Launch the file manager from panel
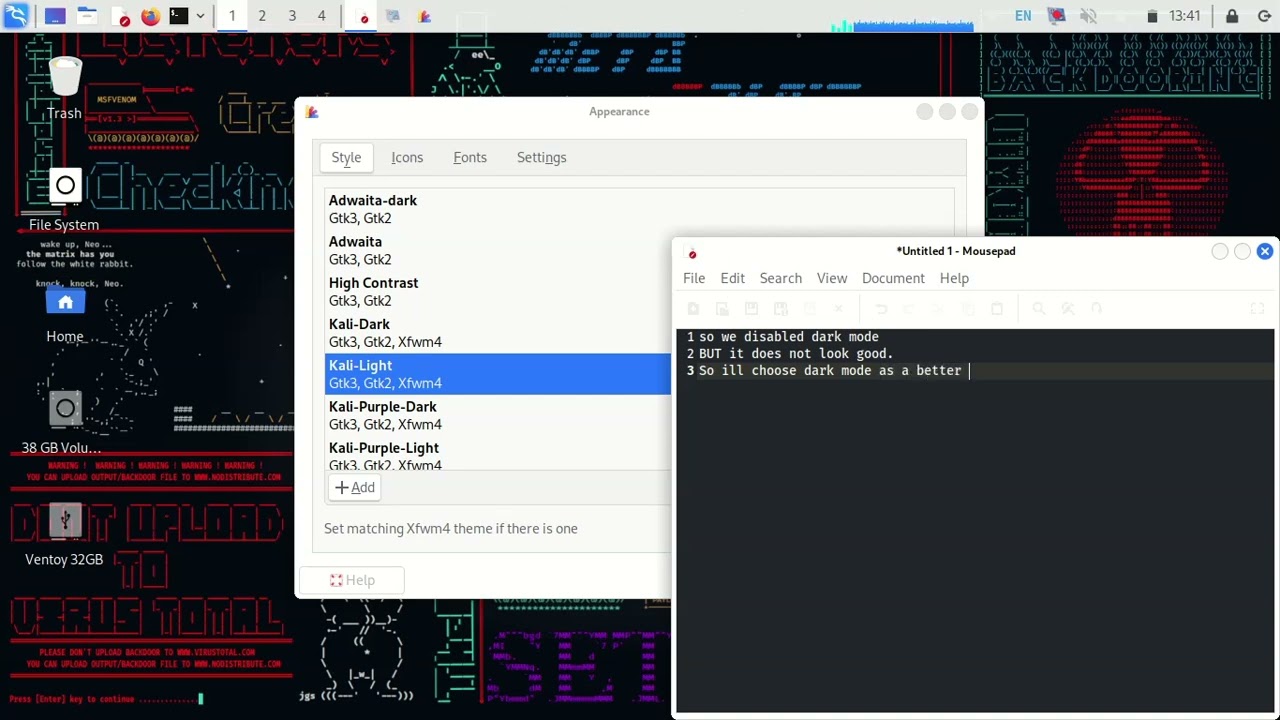 (87, 16)
